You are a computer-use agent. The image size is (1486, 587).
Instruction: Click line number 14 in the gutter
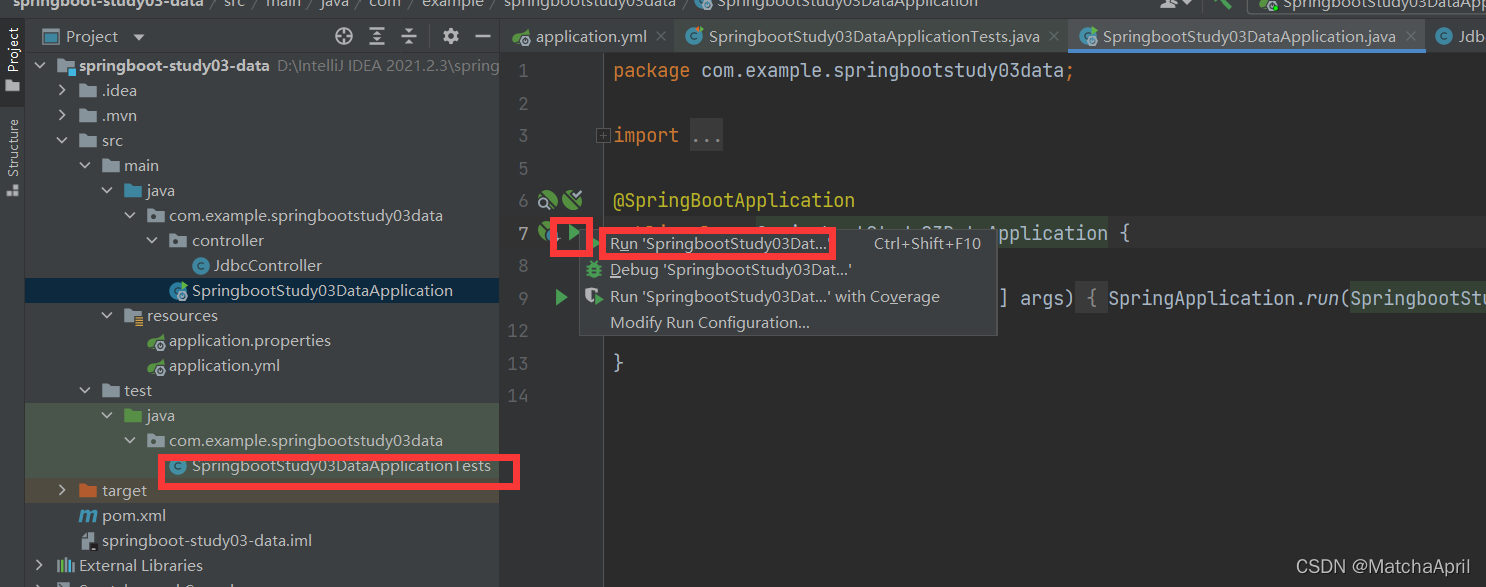[x=517, y=396]
